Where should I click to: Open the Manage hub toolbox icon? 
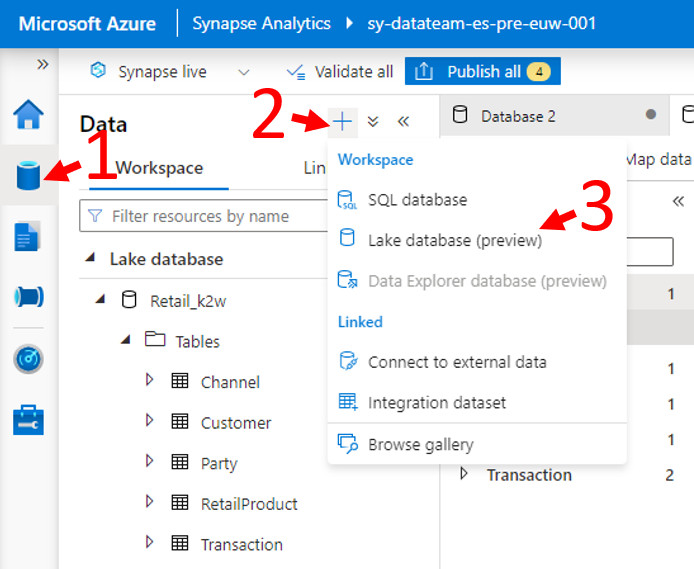pyautogui.click(x=28, y=420)
